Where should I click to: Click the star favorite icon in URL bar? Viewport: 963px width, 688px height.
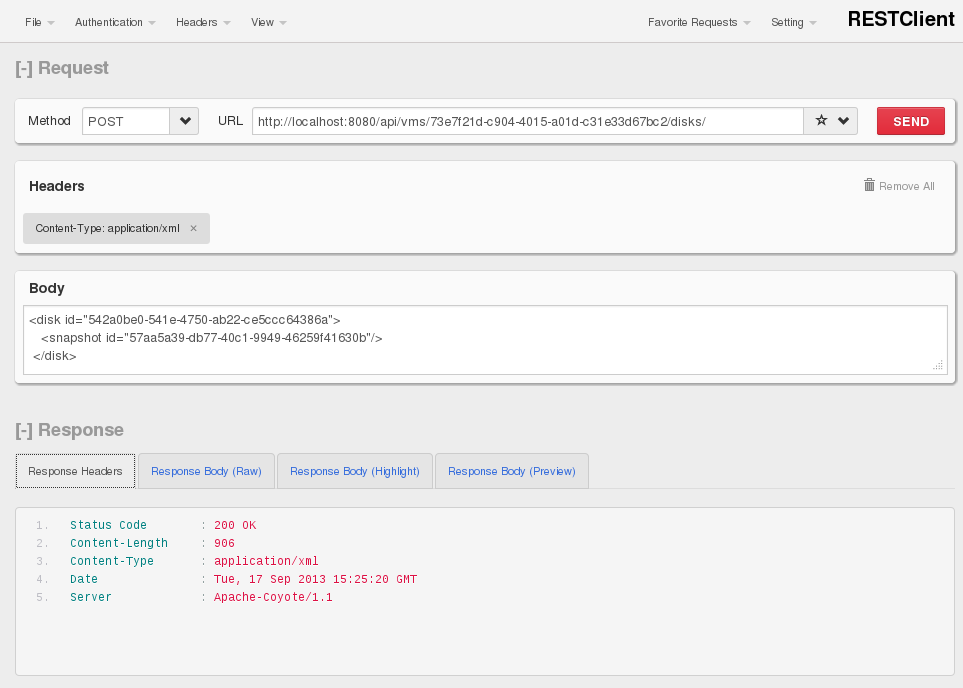click(821, 121)
